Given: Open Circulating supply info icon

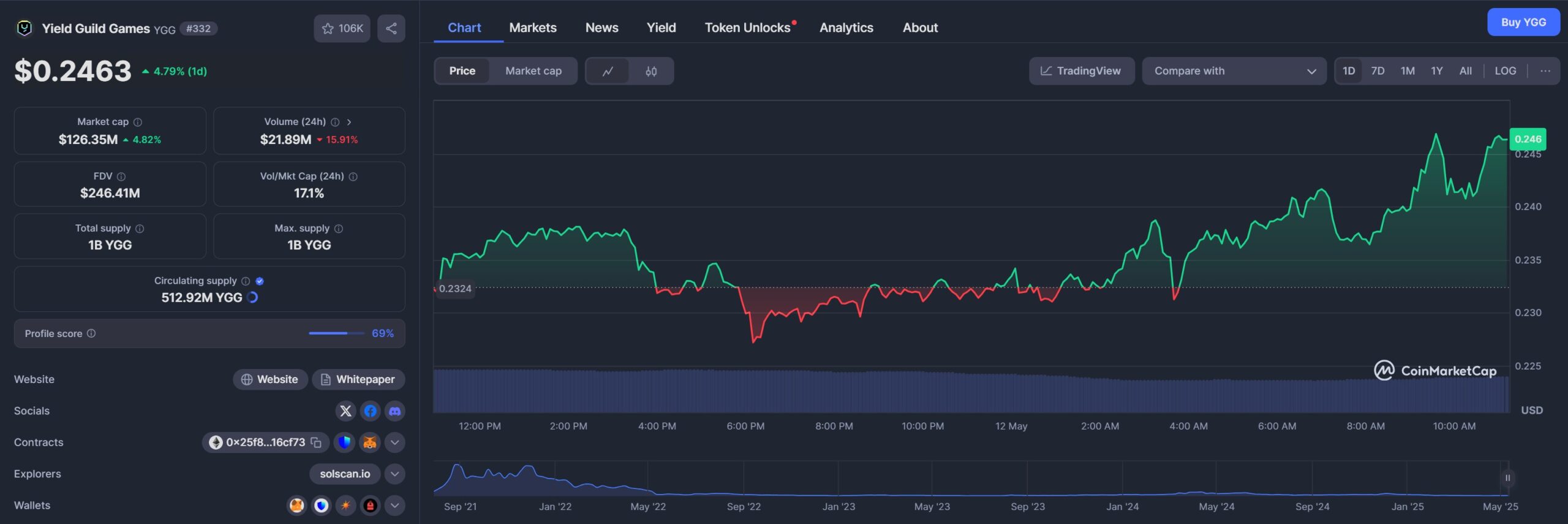Looking at the screenshot, I should pos(246,281).
